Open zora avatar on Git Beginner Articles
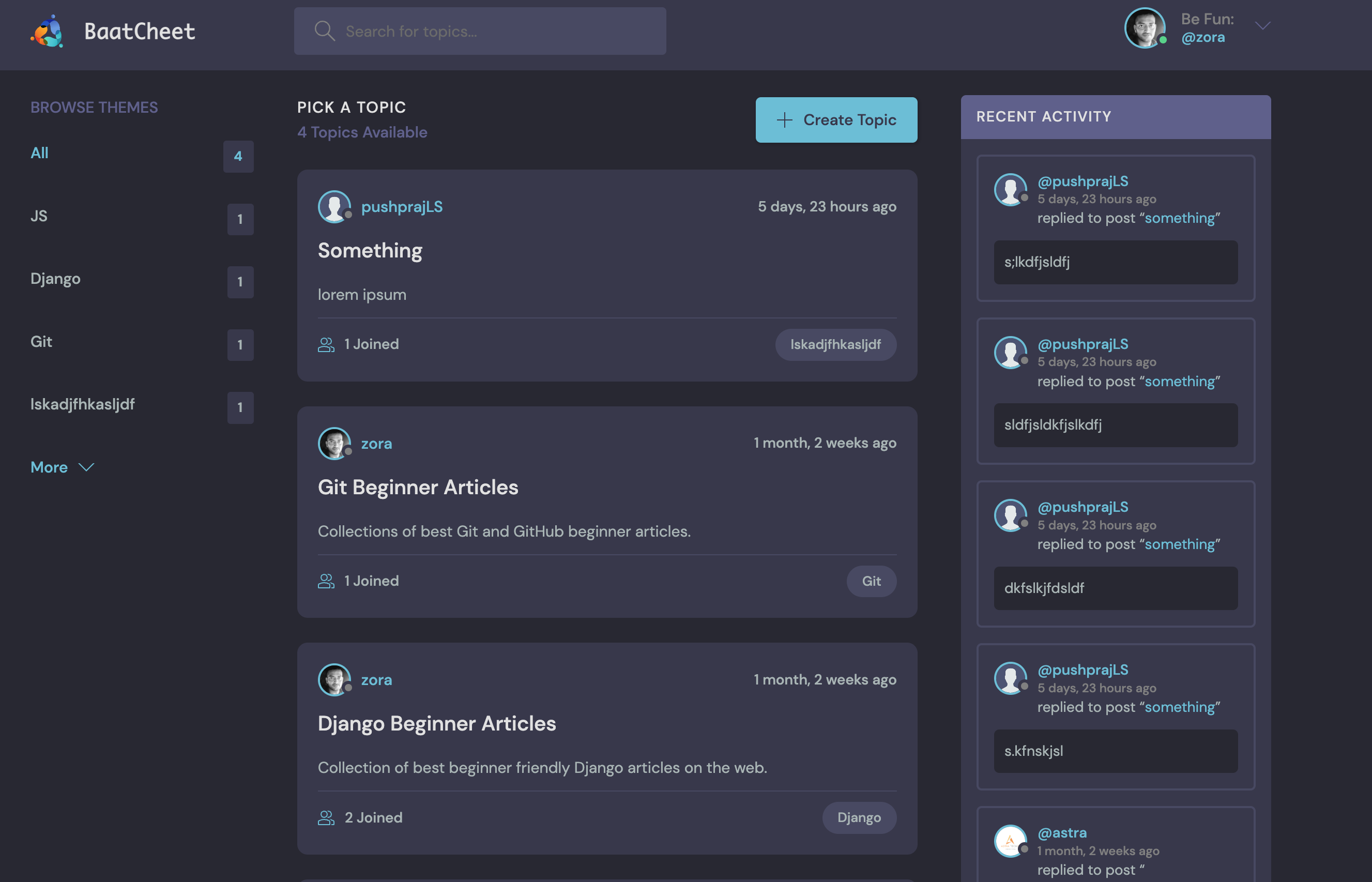This screenshot has width=1372, height=882. tap(334, 443)
